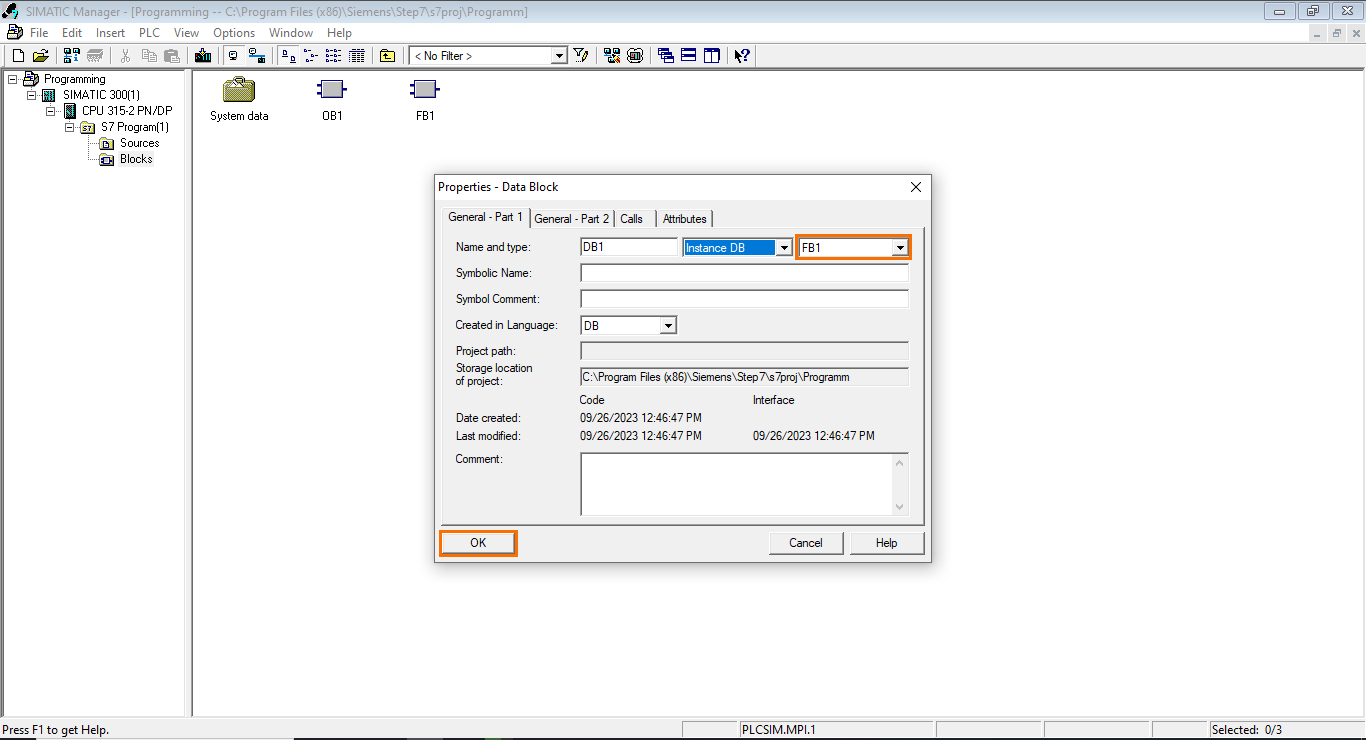Open the Insert menu
The width and height of the screenshot is (1366, 740).
(x=111, y=33)
